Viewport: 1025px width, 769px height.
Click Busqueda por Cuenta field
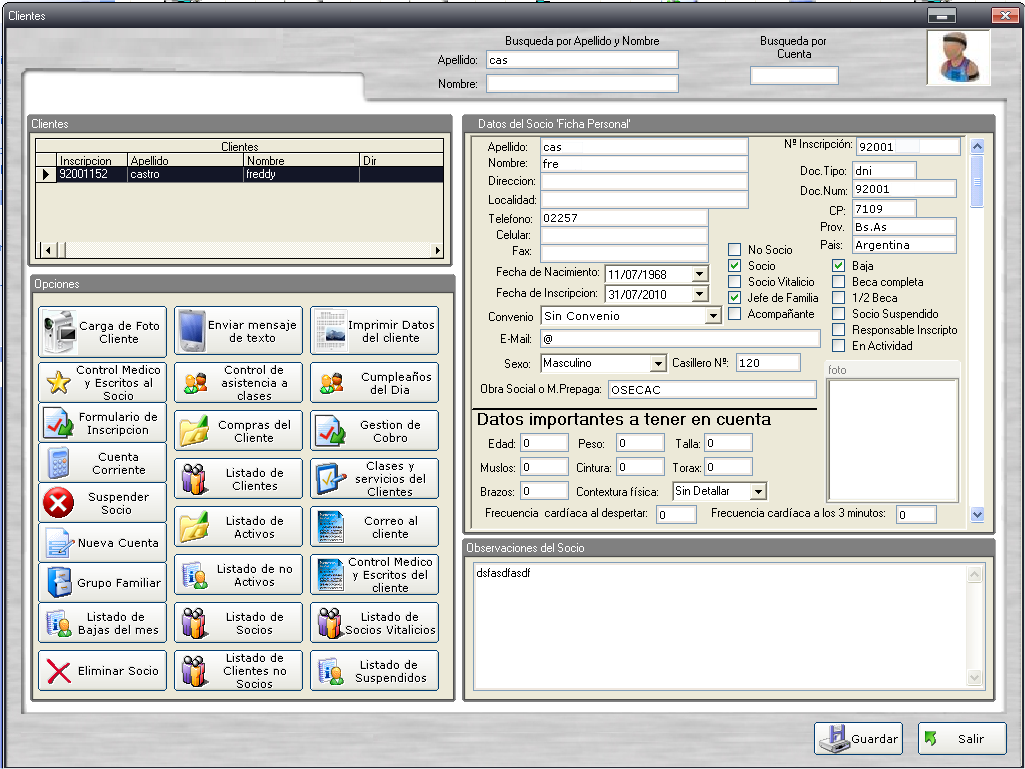coord(794,76)
